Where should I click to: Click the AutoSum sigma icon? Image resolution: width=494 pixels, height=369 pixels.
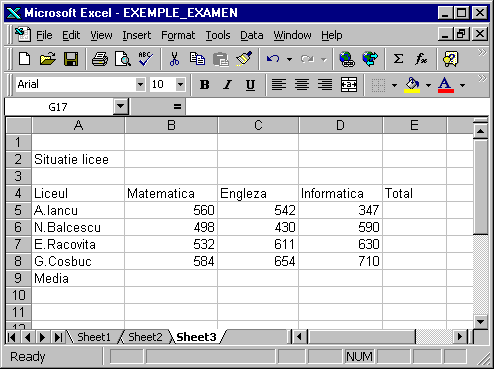pyautogui.click(x=398, y=59)
